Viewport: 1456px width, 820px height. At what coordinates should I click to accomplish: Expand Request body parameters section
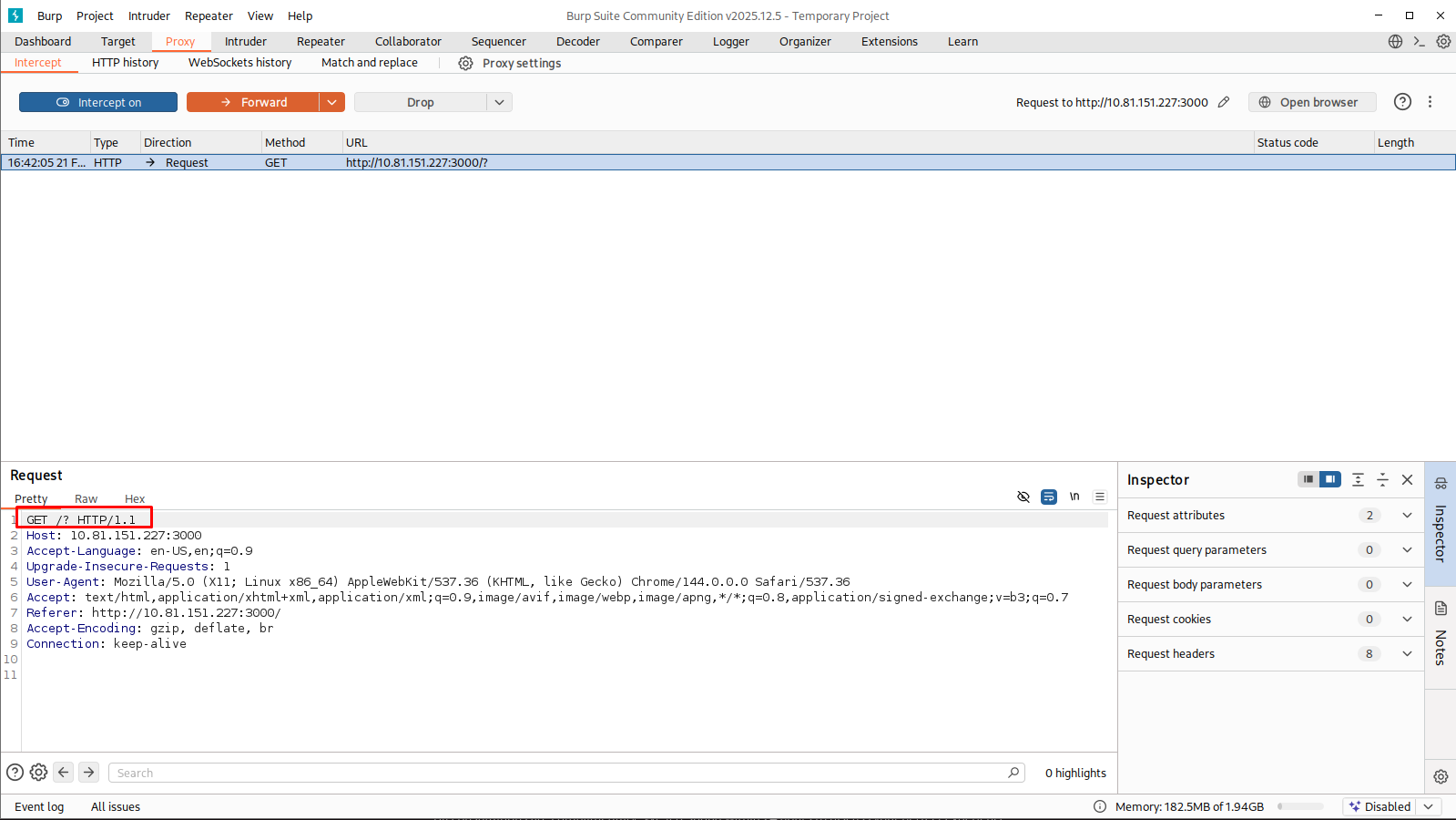click(1407, 584)
